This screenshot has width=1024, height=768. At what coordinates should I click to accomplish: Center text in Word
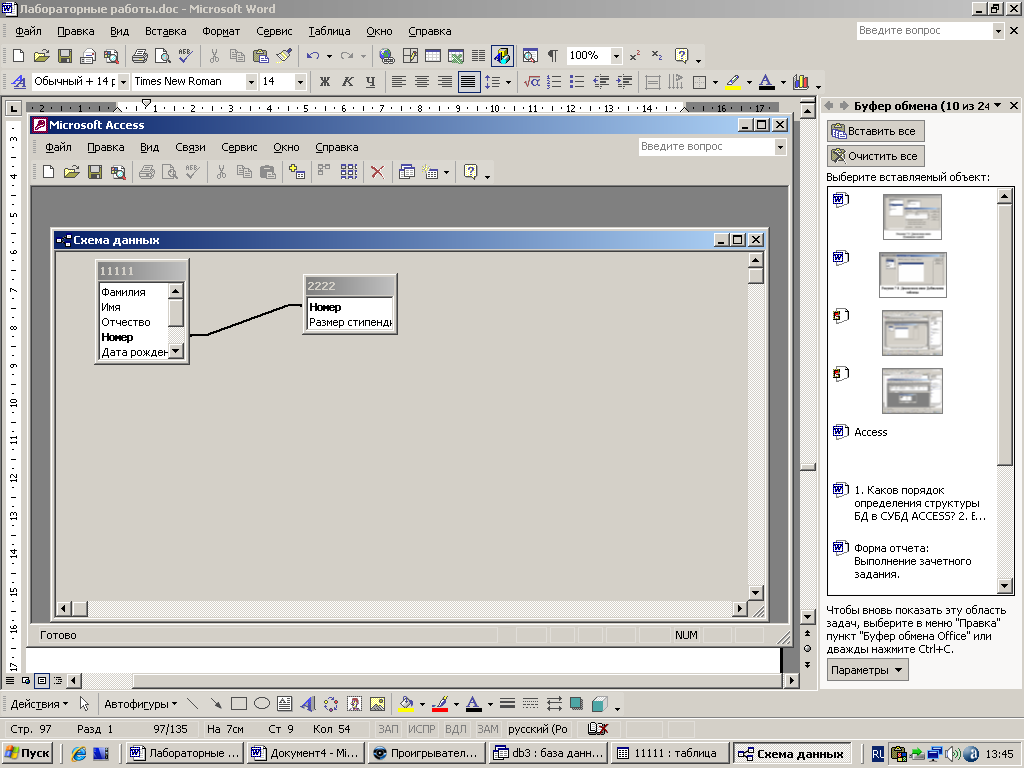click(422, 82)
